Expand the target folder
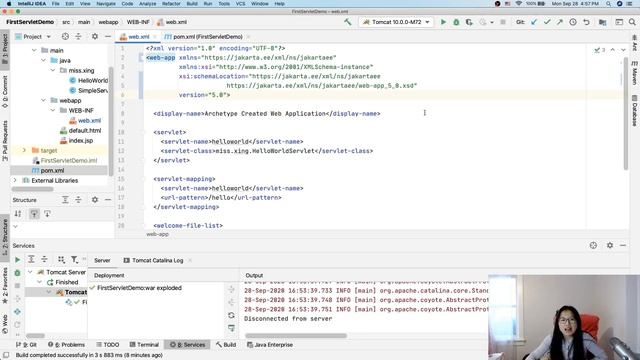The height and width of the screenshot is (360, 640). point(24,150)
